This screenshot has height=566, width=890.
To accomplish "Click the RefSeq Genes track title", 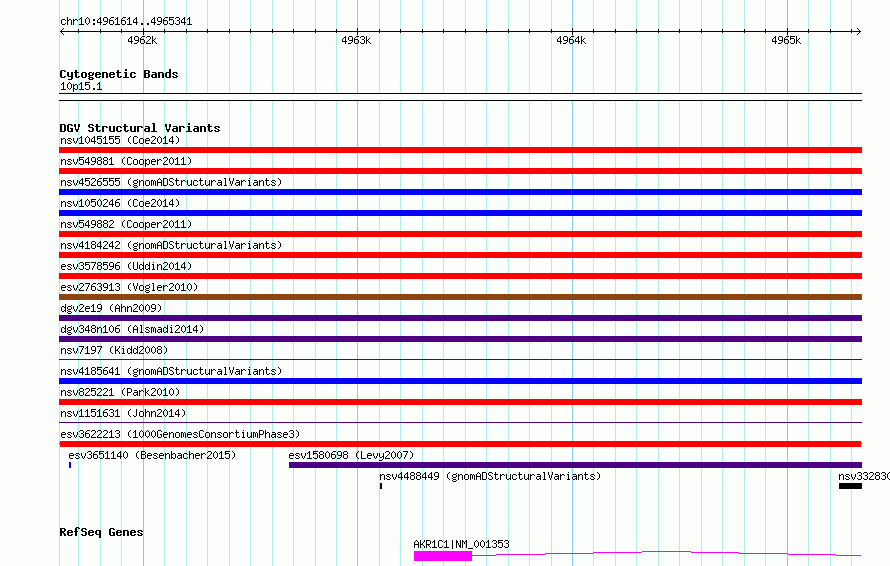I will pos(101,533).
